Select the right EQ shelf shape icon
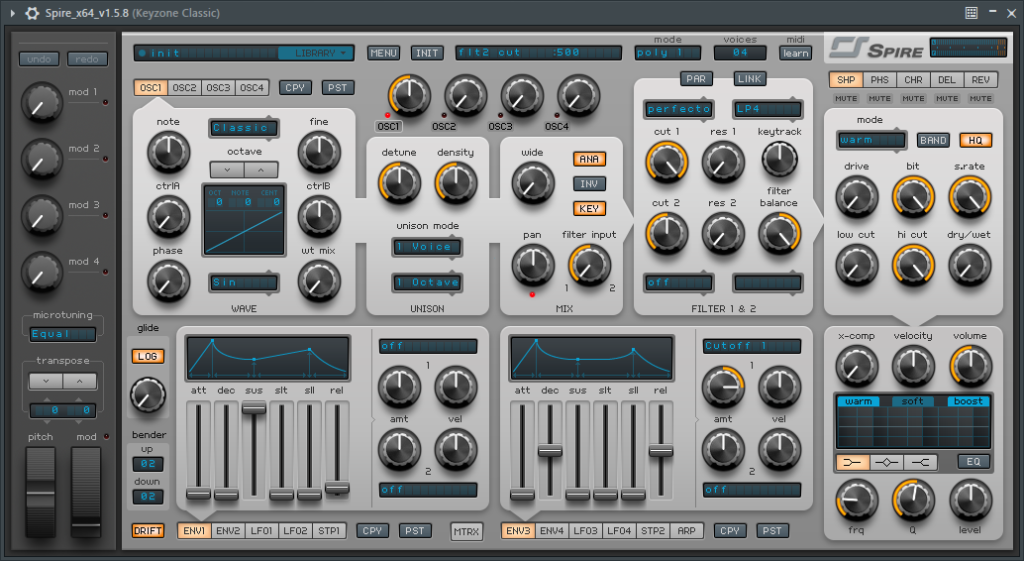Screen dimensions: 1024x561 click(921, 462)
